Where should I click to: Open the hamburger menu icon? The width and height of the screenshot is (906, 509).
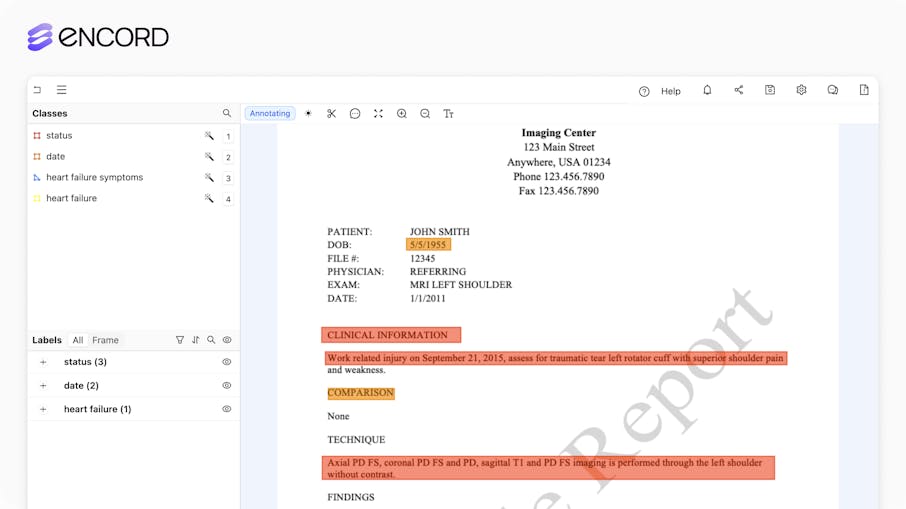[61, 90]
